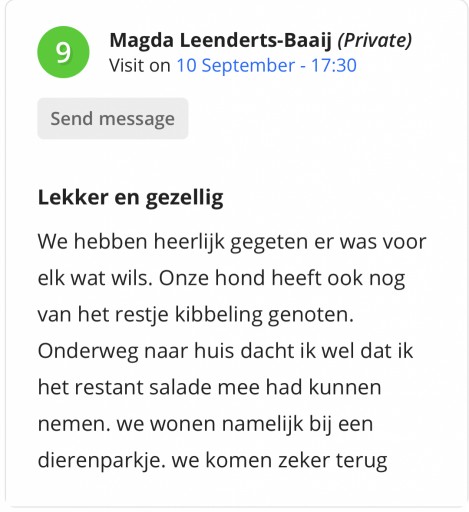Click the 17:30 visit time
The width and height of the screenshot is (469, 512).
(x=334, y=65)
